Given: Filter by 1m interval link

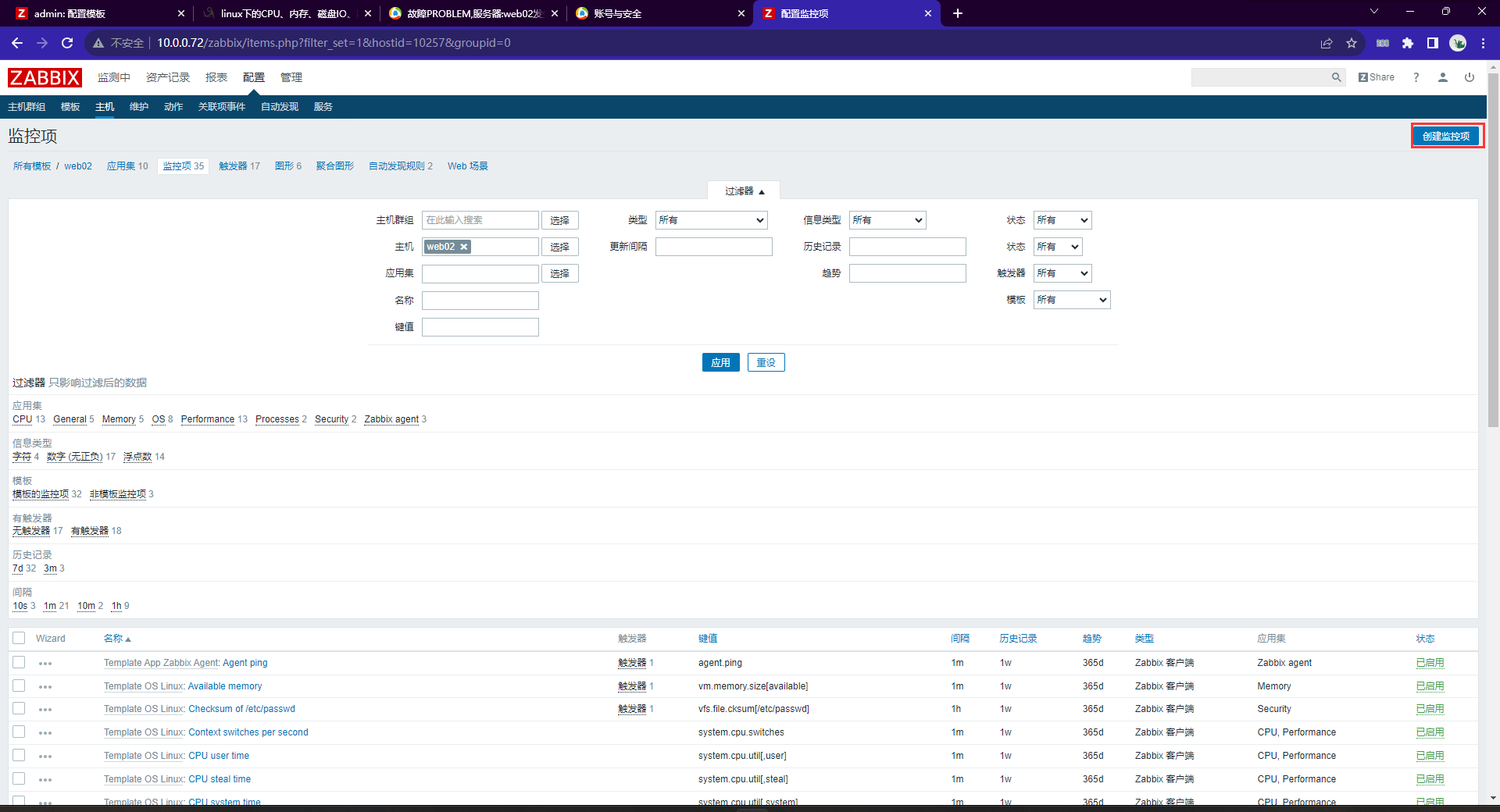Looking at the screenshot, I should [50, 606].
